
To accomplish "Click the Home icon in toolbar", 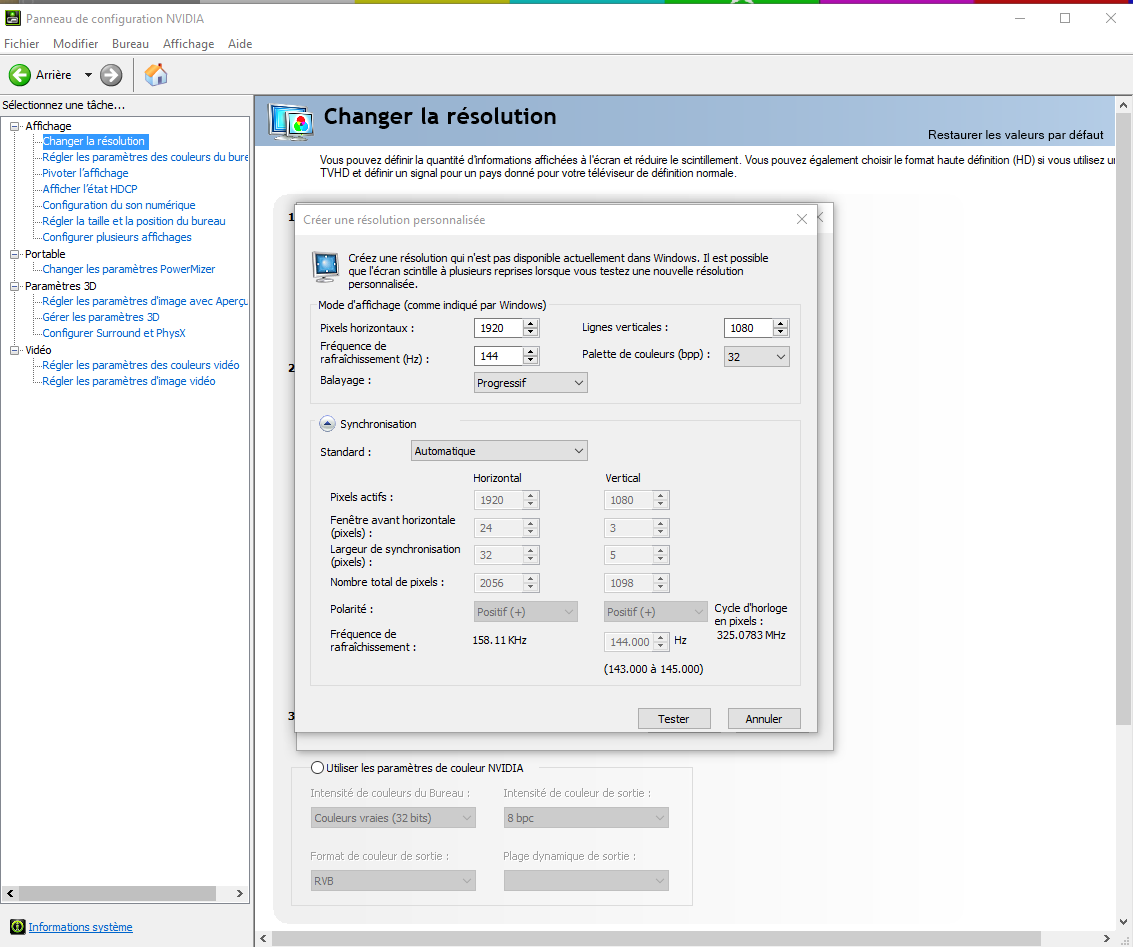I will pyautogui.click(x=156, y=75).
